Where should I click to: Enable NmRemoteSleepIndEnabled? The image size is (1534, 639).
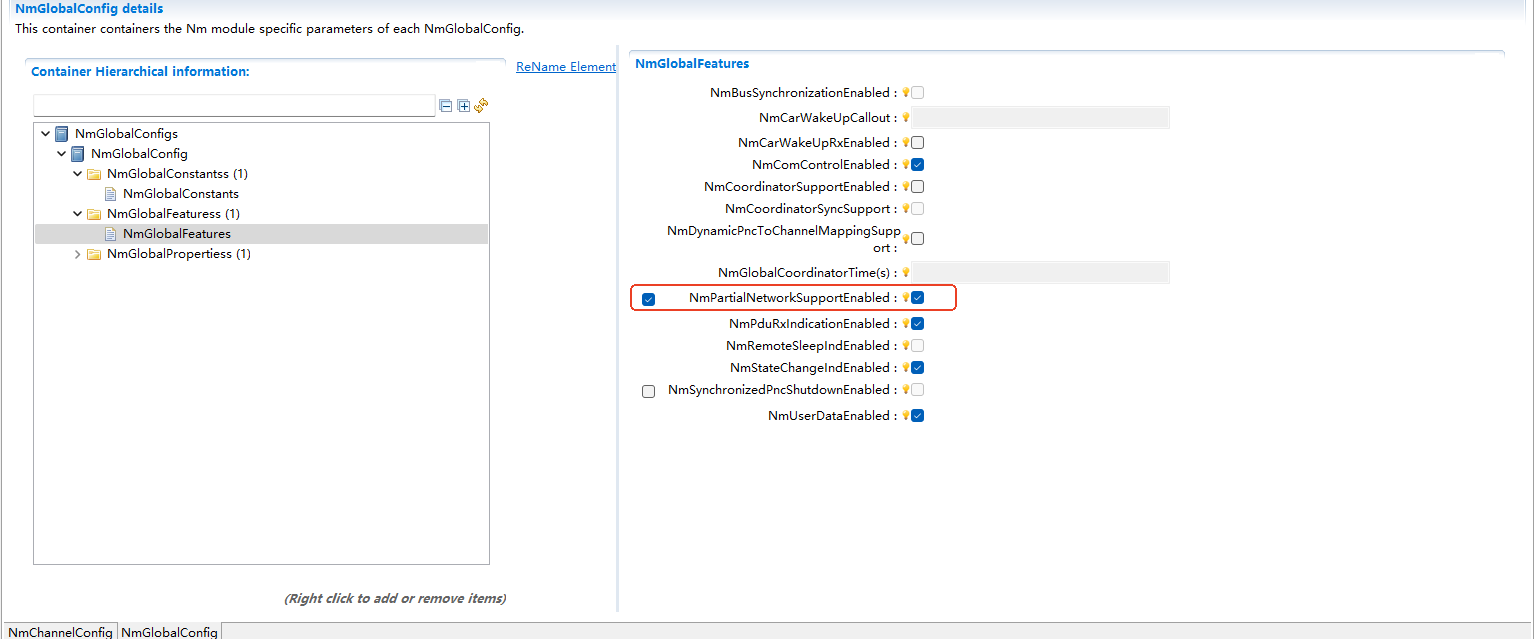coord(917,345)
